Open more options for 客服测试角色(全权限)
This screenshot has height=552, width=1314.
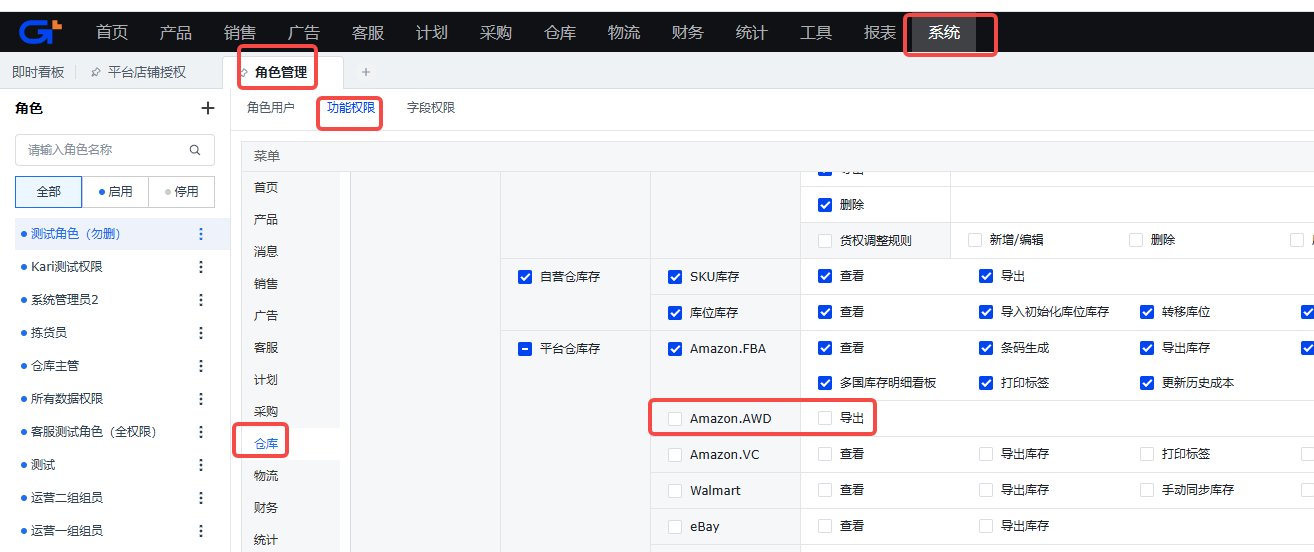pyautogui.click(x=200, y=432)
